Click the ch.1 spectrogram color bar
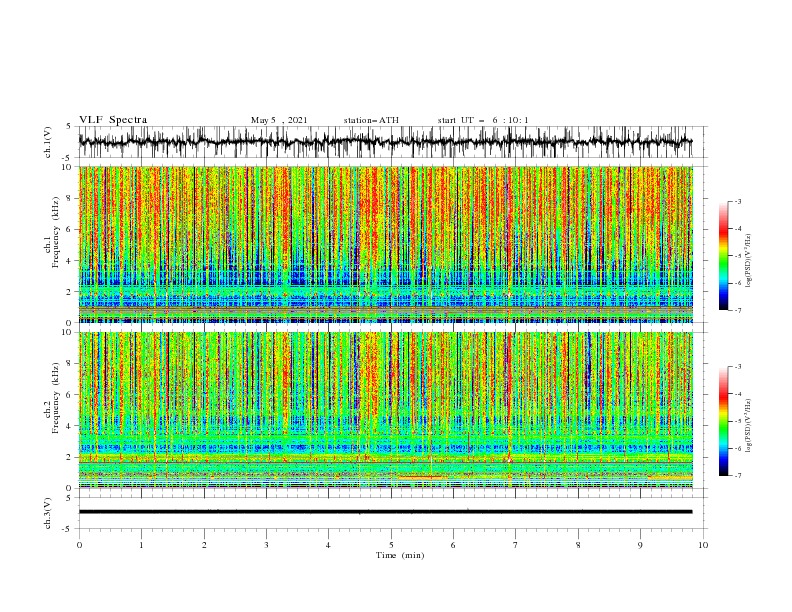The image size is (792, 612). point(723,256)
